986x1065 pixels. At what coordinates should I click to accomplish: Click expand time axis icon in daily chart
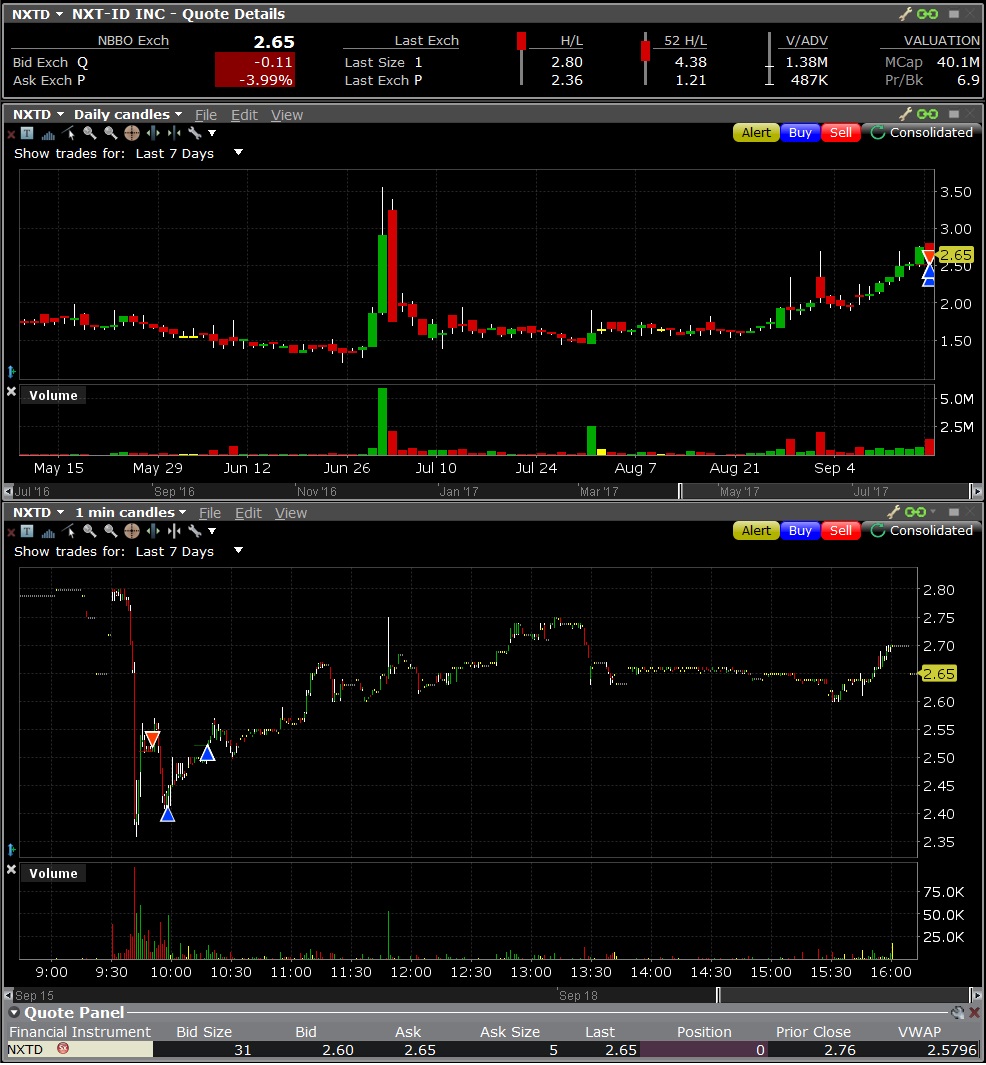tap(153, 133)
